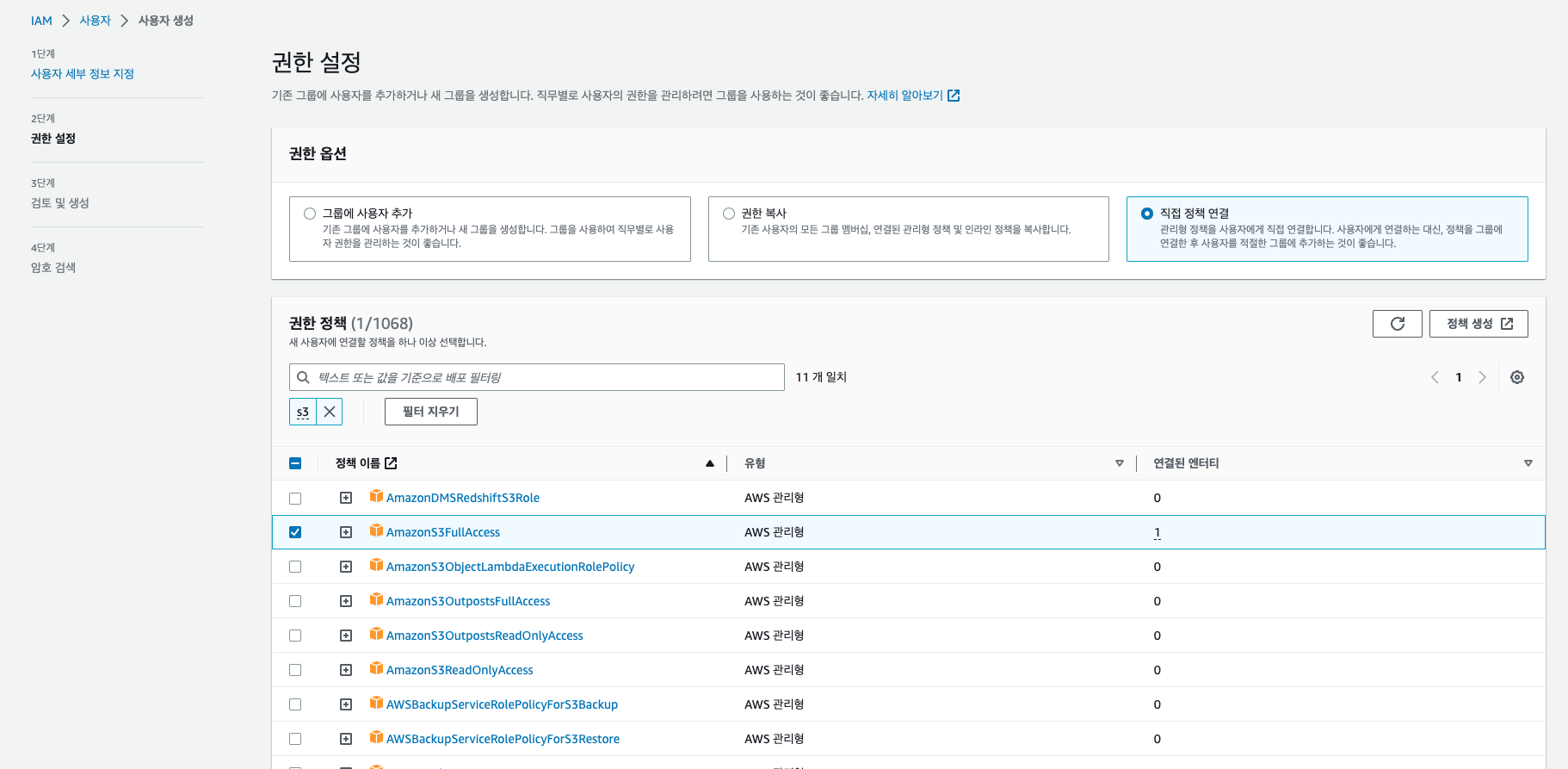Select 그룹에 사용자 추가 radio option
This screenshot has height=769, width=1568.
pos(310,214)
